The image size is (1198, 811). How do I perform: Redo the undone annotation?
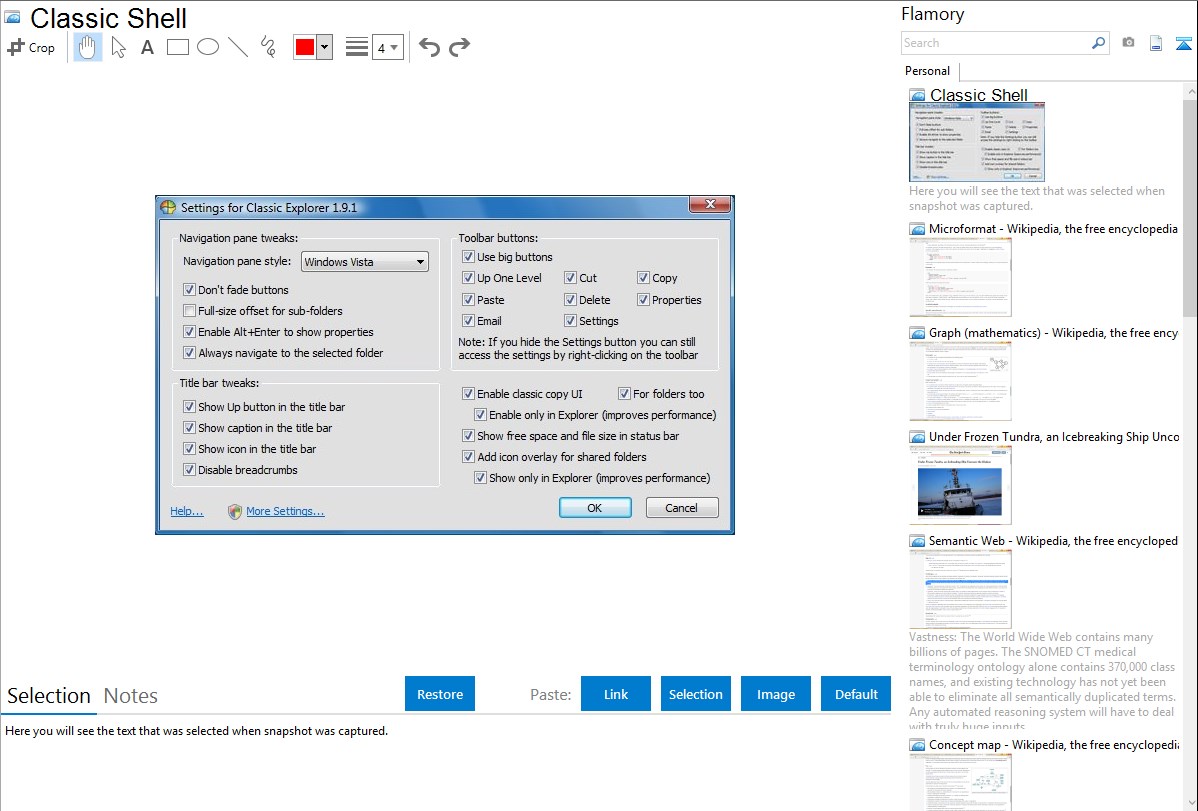[459, 47]
